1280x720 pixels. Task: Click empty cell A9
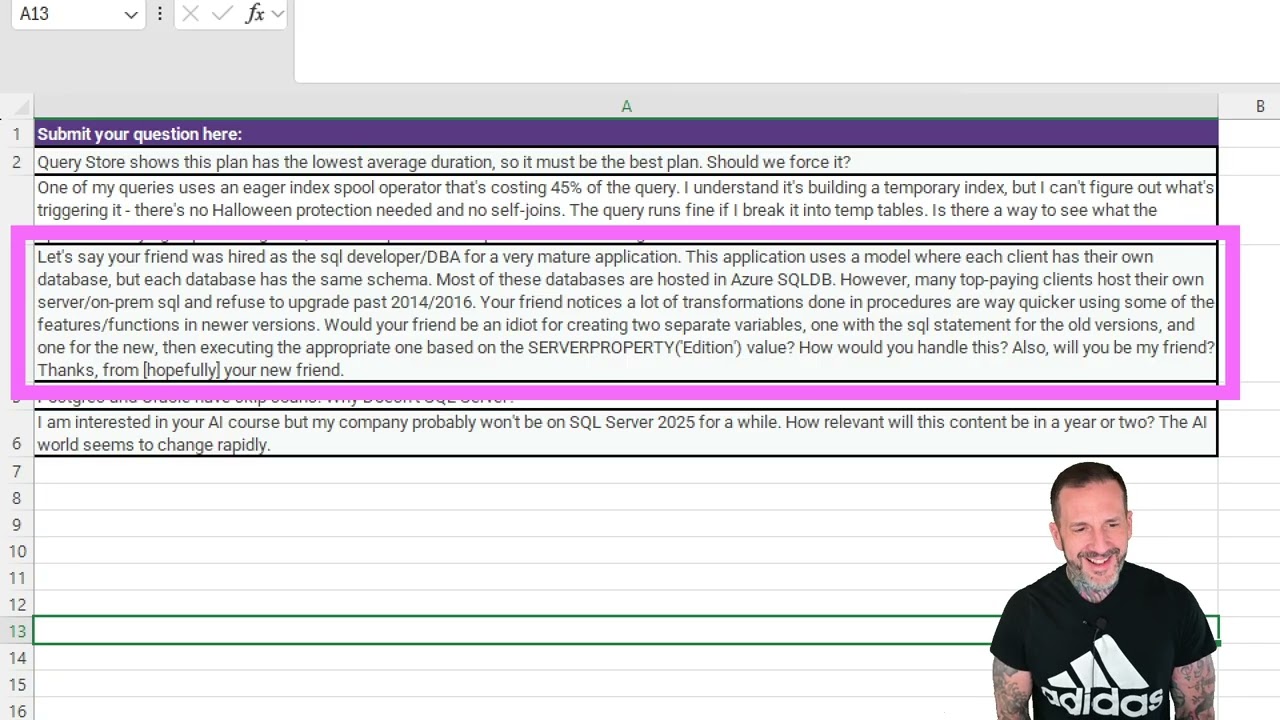click(626, 524)
